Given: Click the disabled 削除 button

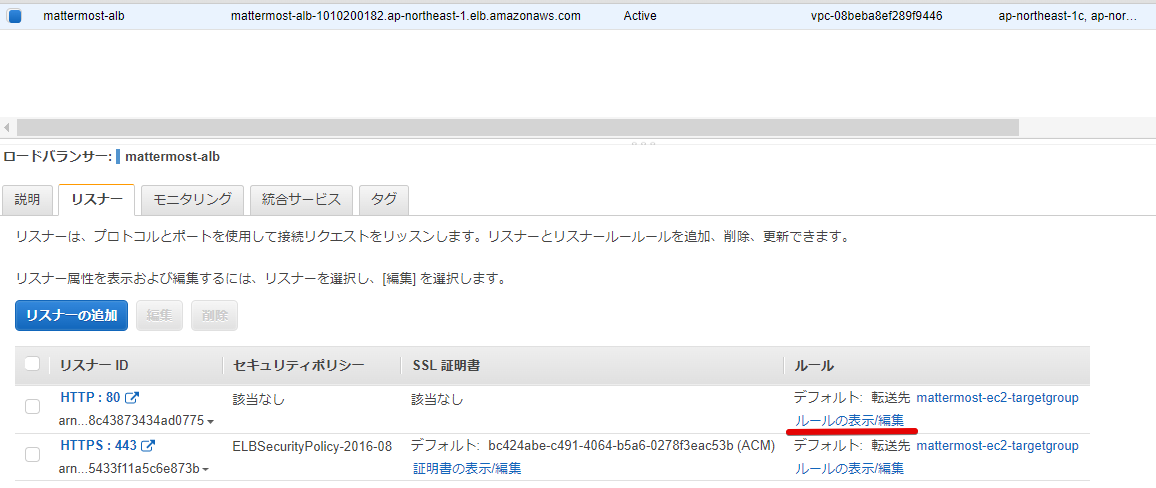Looking at the screenshot, I should (x=214, y=316).
